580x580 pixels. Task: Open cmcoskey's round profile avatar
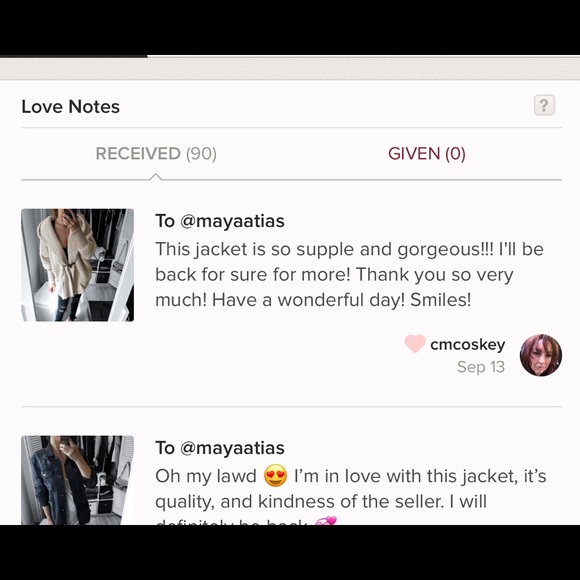(541, 355)
